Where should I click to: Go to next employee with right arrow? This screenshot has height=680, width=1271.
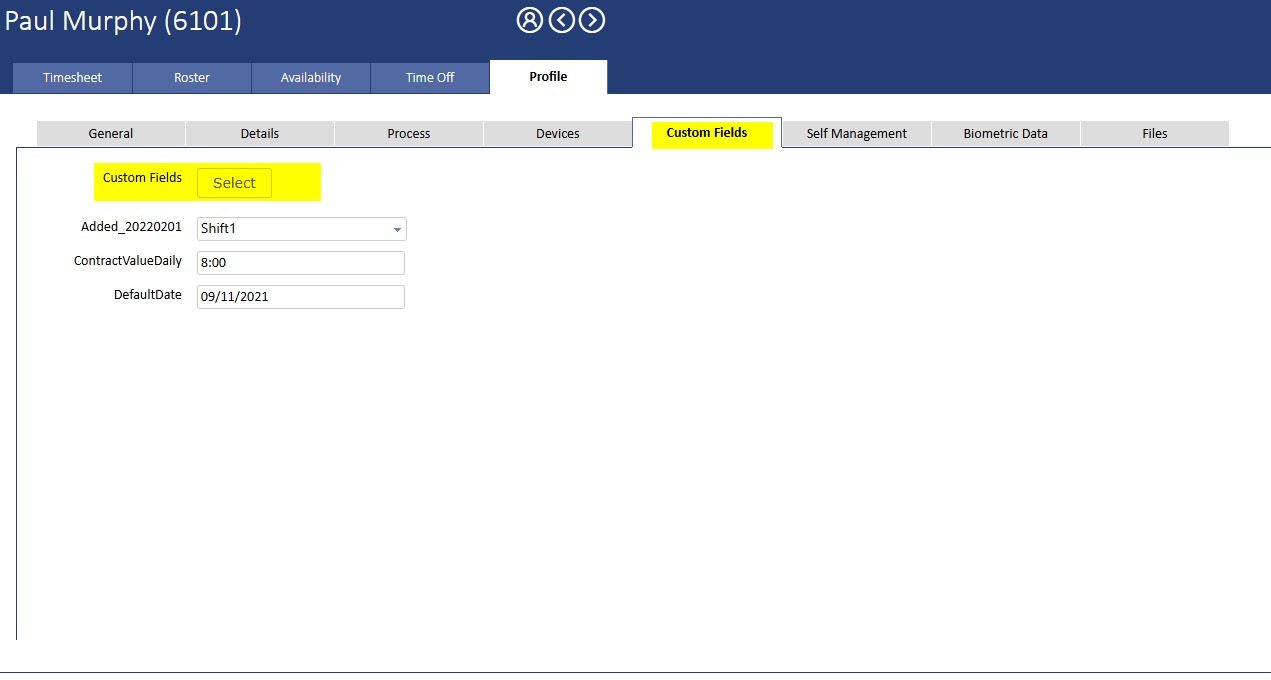[x=592, y=20]
